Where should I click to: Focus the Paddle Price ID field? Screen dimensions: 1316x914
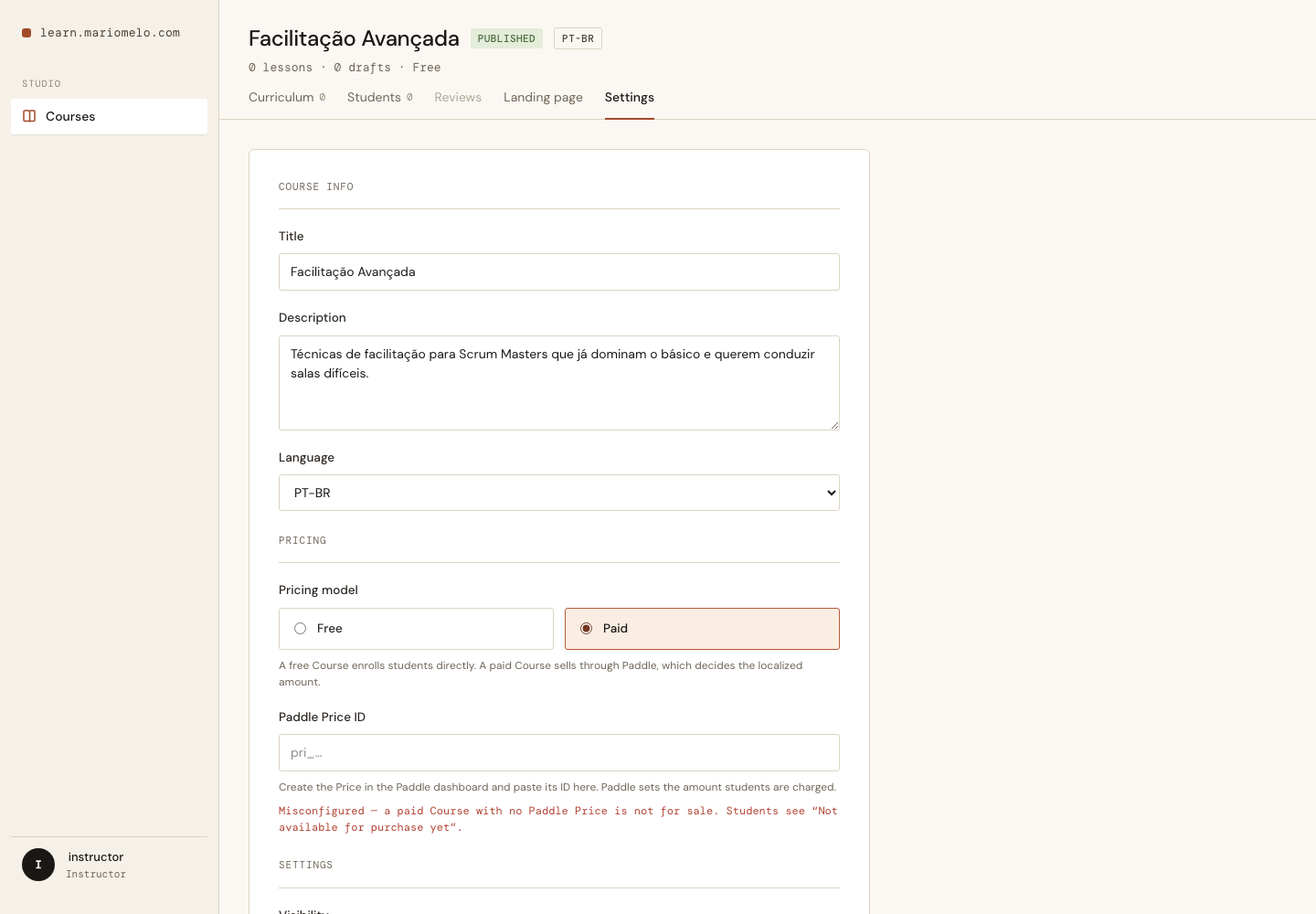point(559,753)
